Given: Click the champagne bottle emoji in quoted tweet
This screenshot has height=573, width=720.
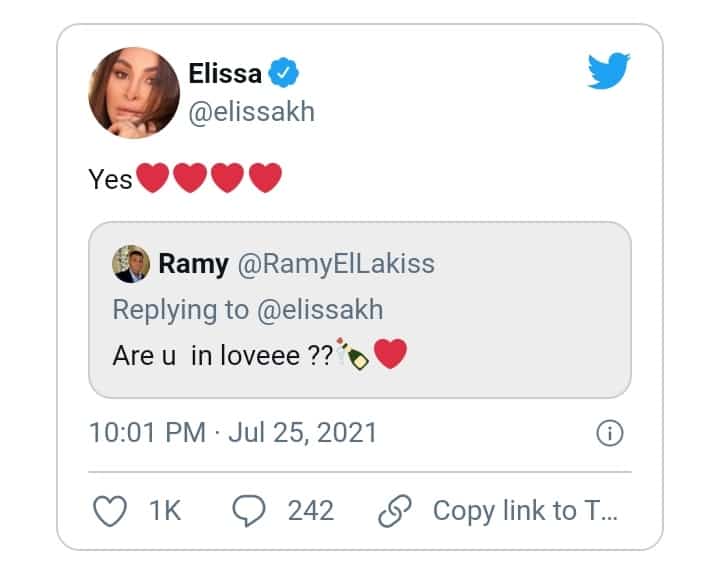Looking at the screenshot, I should tap(352, 354).
